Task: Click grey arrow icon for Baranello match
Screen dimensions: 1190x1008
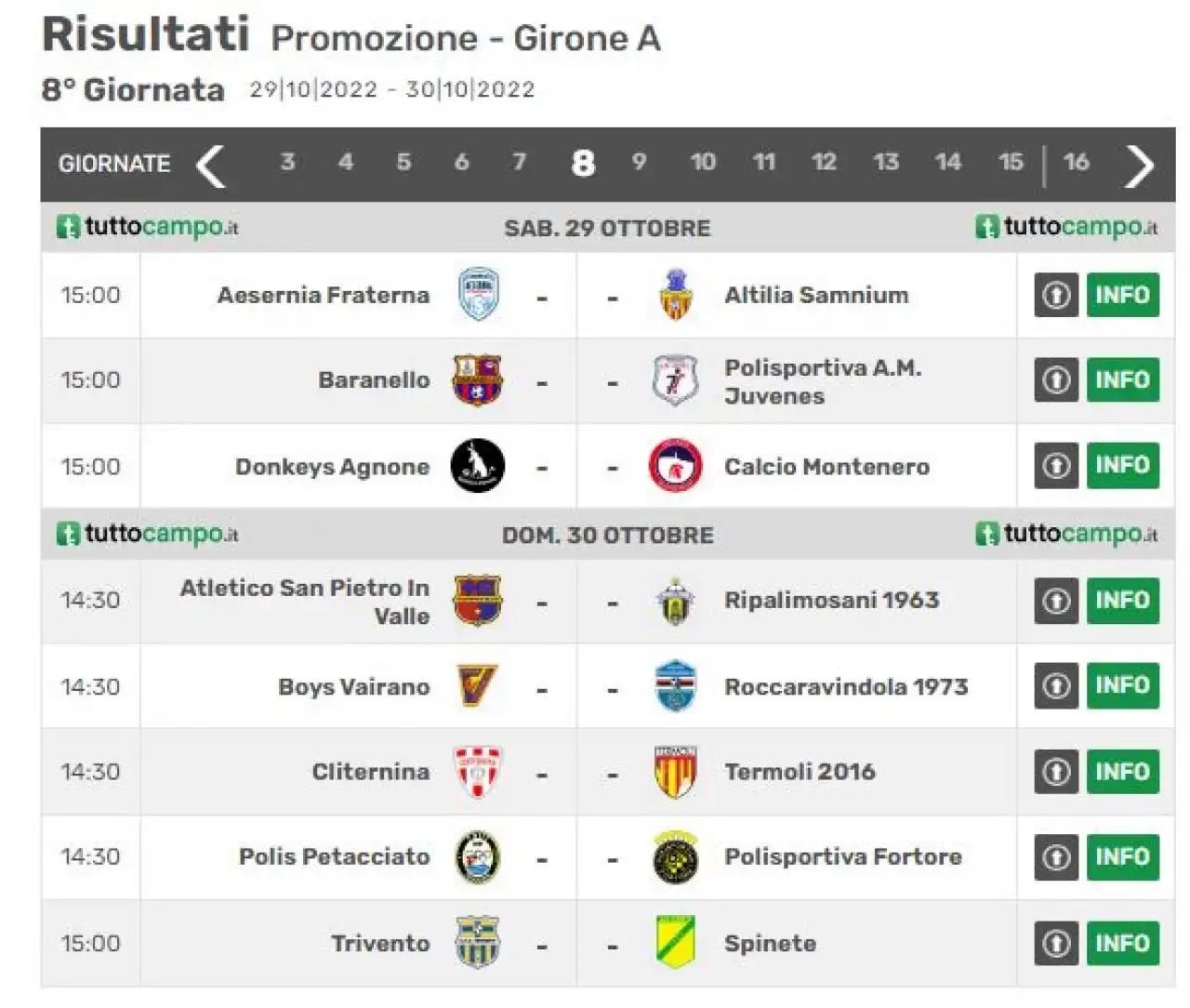Action: point(1056,379)
